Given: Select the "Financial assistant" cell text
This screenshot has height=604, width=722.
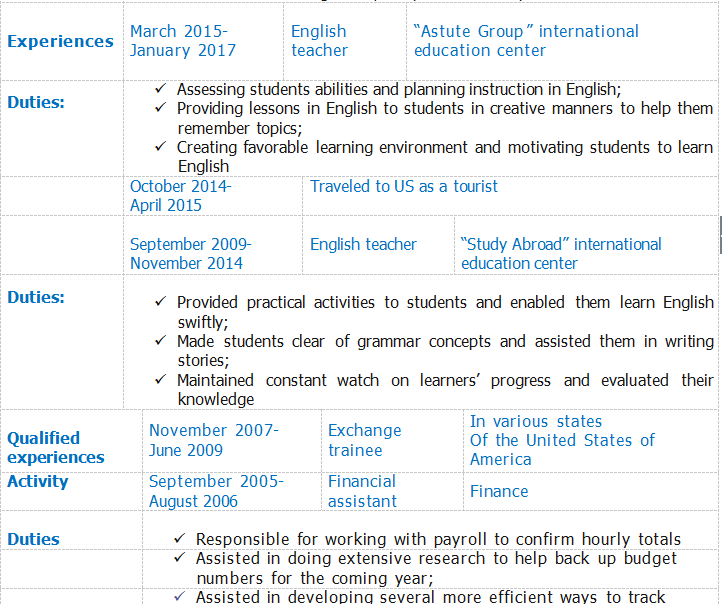Looking at the screenshot, I should [x=362, y=491].
